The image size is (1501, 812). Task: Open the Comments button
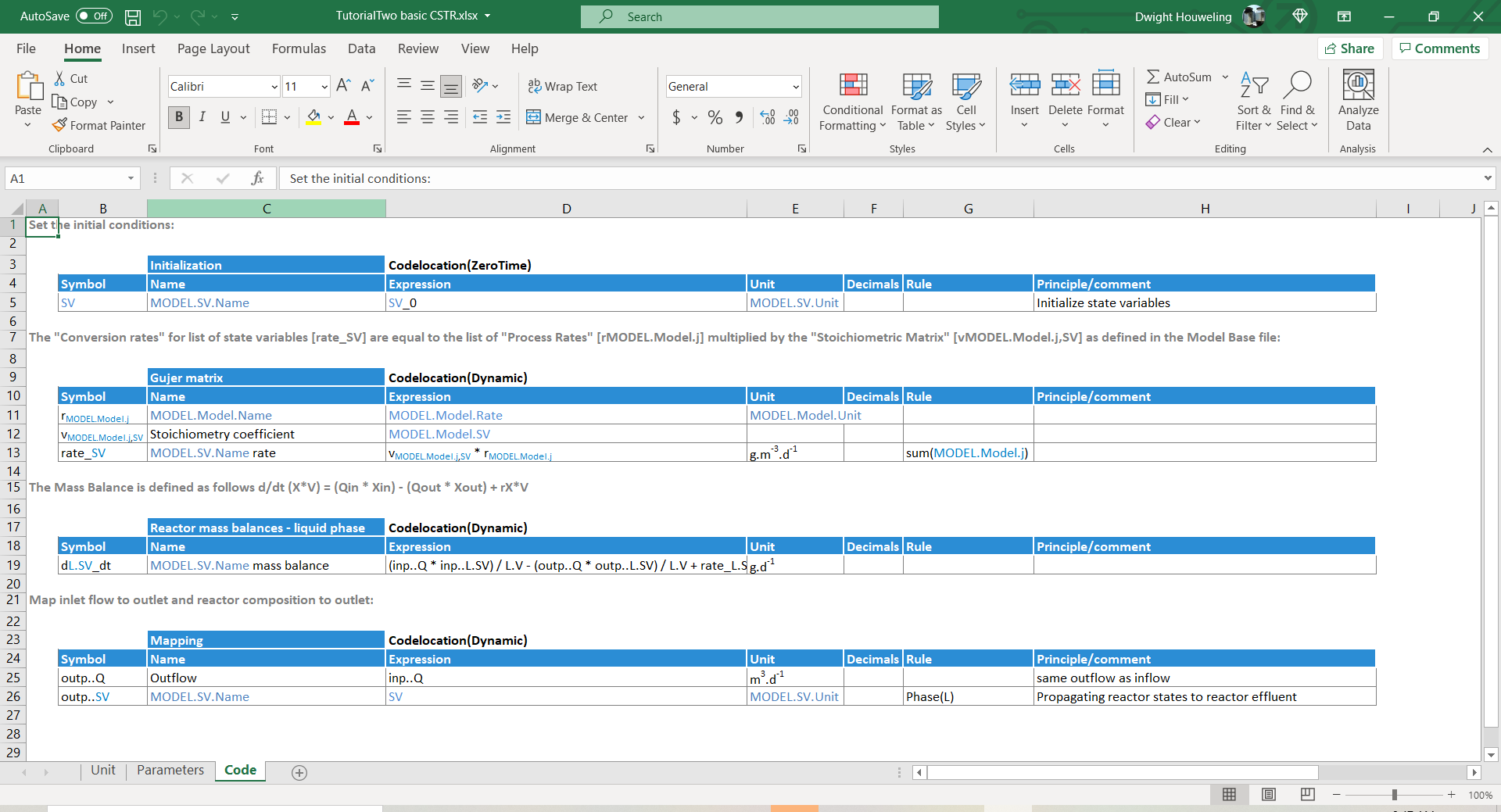pyautogui.click(x=1439, y=48)
